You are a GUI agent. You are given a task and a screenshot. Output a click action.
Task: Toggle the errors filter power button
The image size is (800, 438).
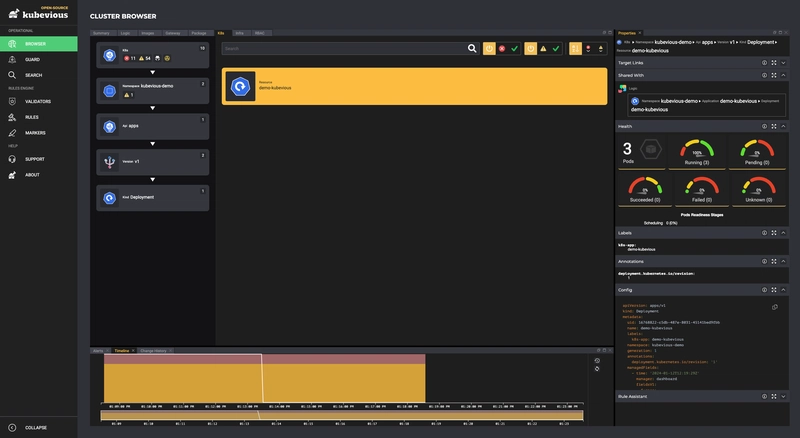coord(489,48)
